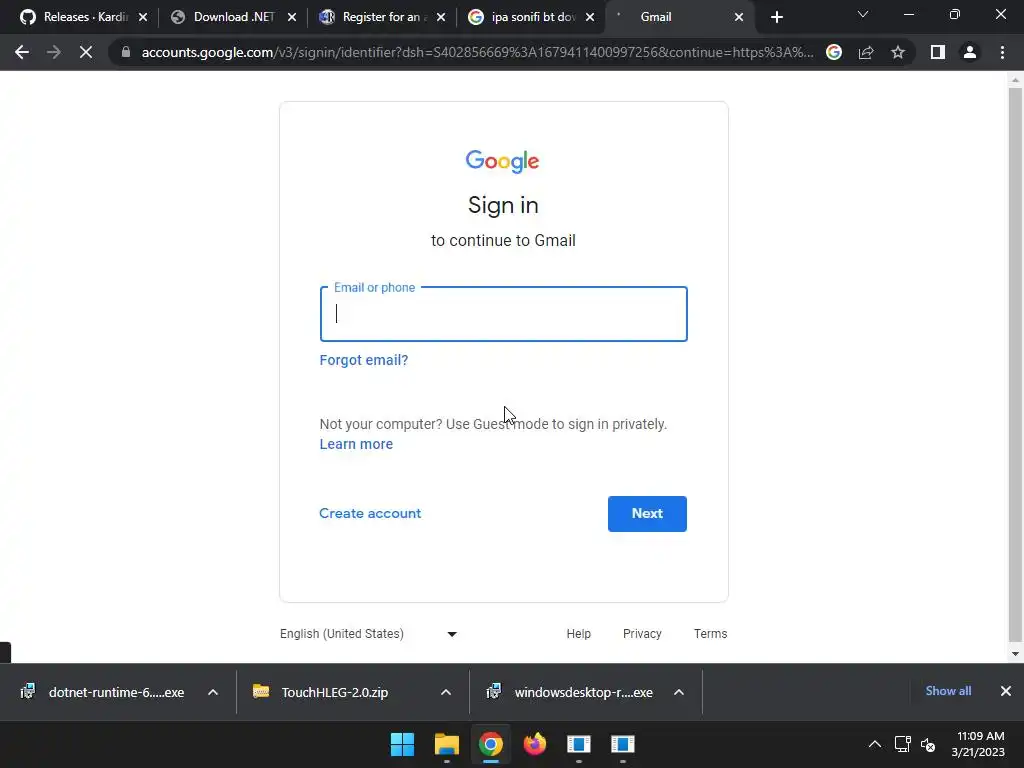
Task: Share this page using the share icon
Action: tap(866, 52)
